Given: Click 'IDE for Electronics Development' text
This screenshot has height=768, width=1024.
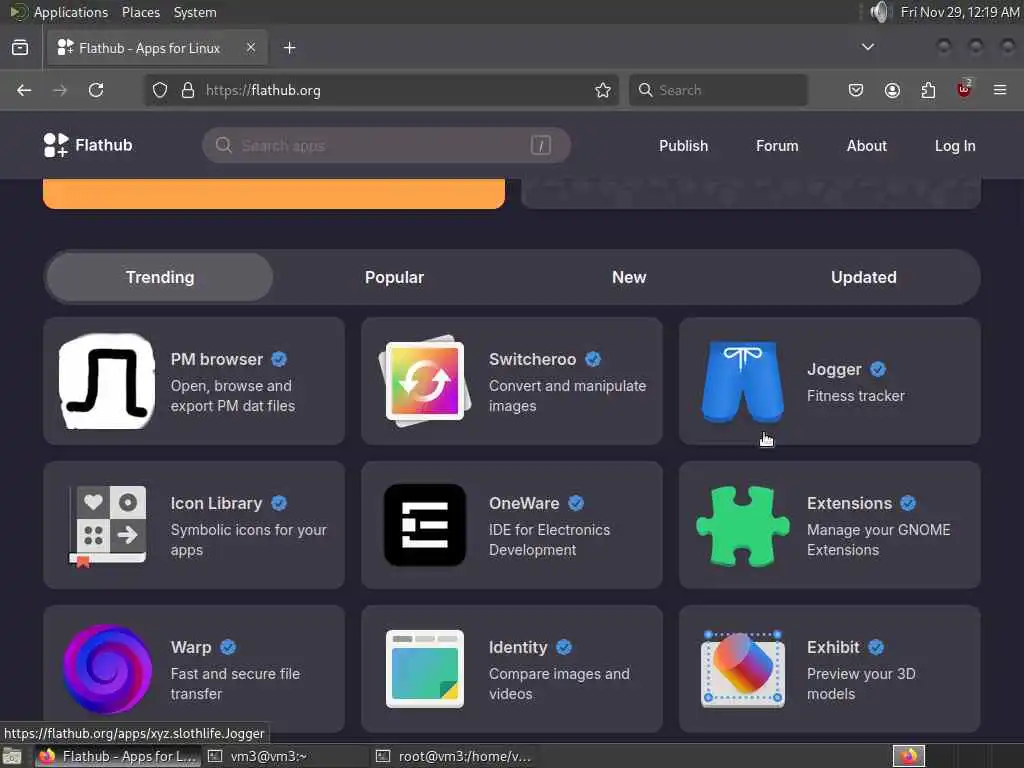Looking at the screenshot, I should point(549,539).
